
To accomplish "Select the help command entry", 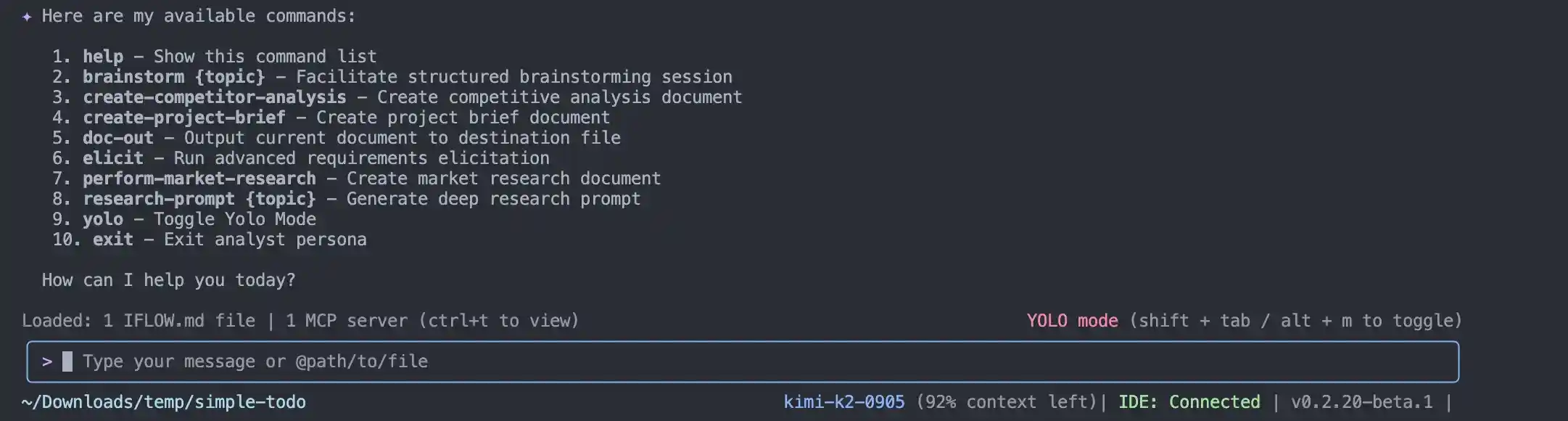I will point(102,57).
